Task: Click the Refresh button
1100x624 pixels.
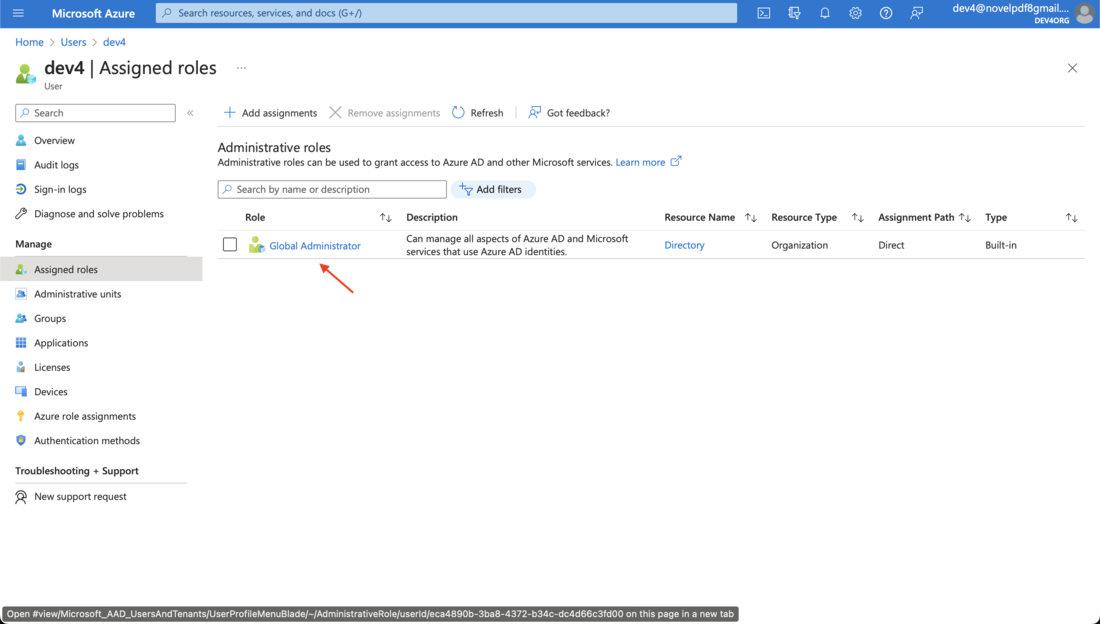Action: [x=478, y=113]
